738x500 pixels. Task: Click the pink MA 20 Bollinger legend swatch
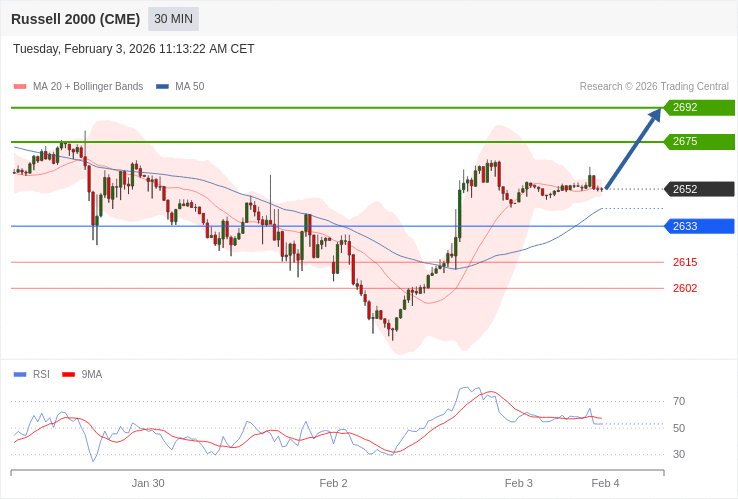[x=20, y=87]
